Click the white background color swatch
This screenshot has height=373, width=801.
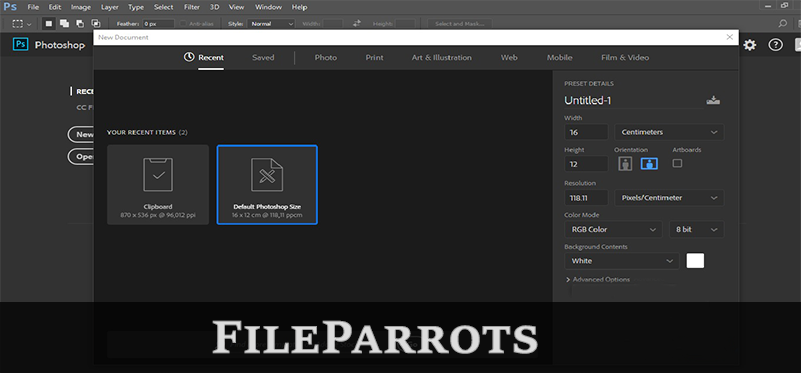point(695,261)
